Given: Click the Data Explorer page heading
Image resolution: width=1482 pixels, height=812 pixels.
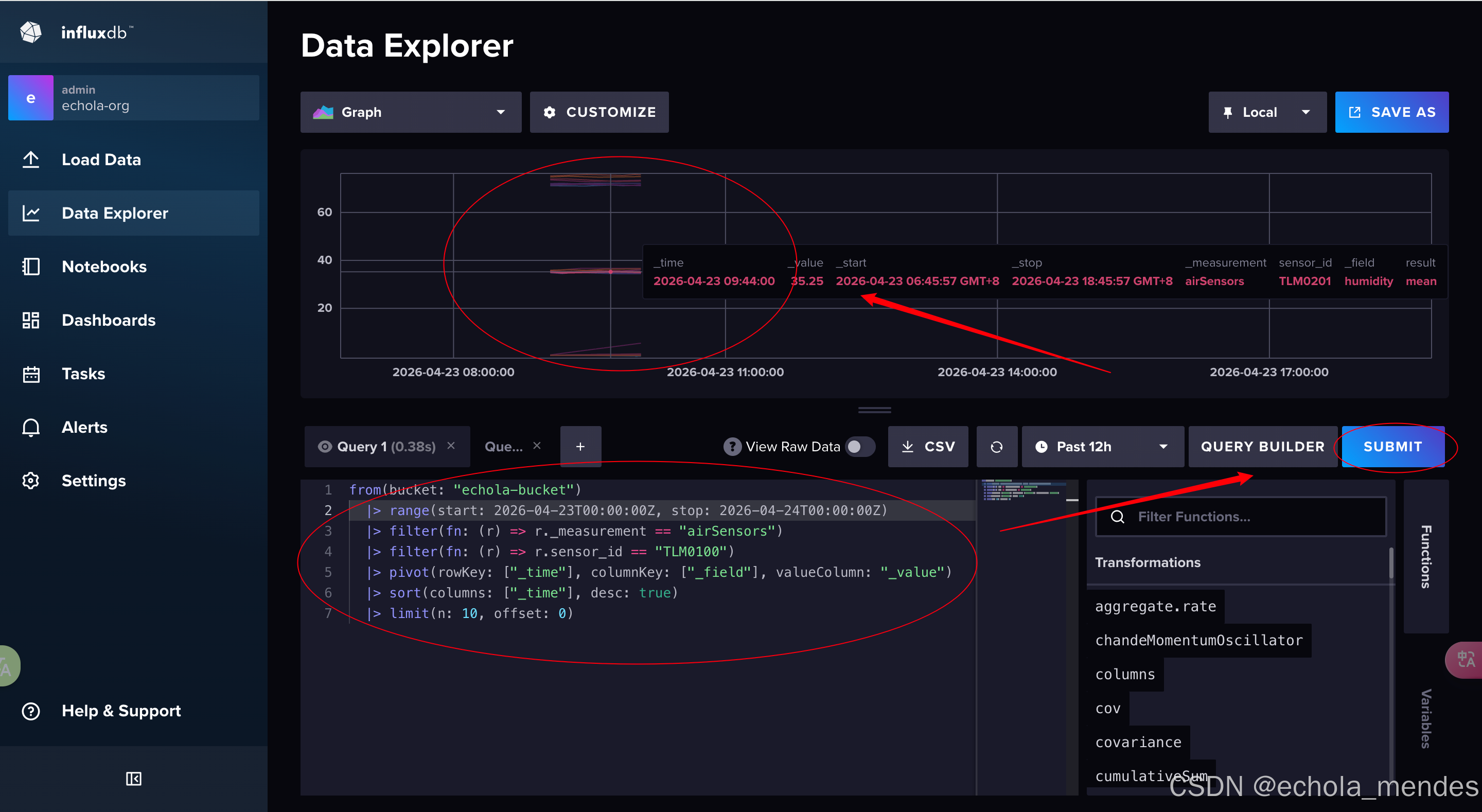Looking at the screenshot, I should click(x=407, y=45).
